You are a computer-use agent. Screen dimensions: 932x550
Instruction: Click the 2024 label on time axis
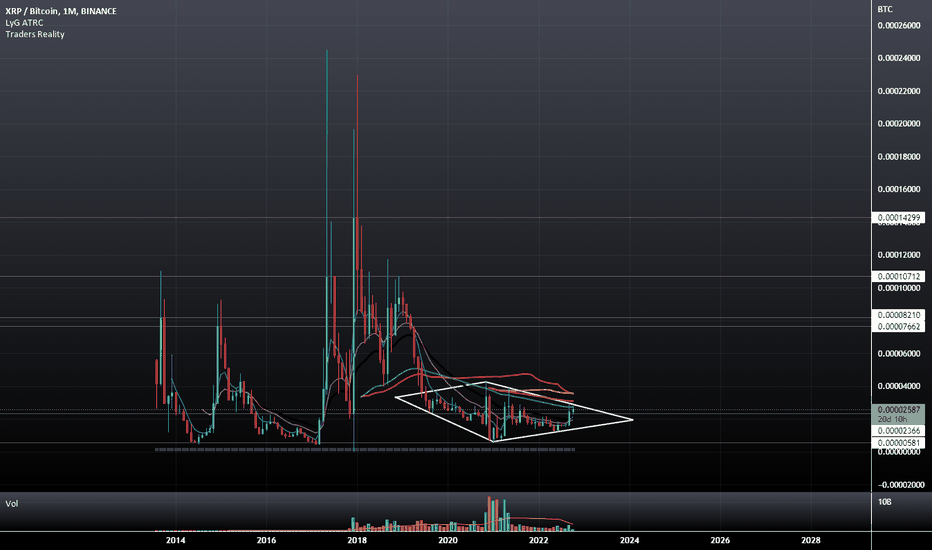coord(629,540)
